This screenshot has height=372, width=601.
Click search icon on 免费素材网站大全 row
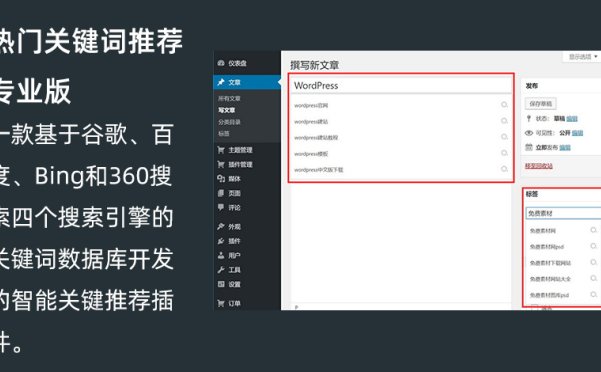(x=593, y=278)
